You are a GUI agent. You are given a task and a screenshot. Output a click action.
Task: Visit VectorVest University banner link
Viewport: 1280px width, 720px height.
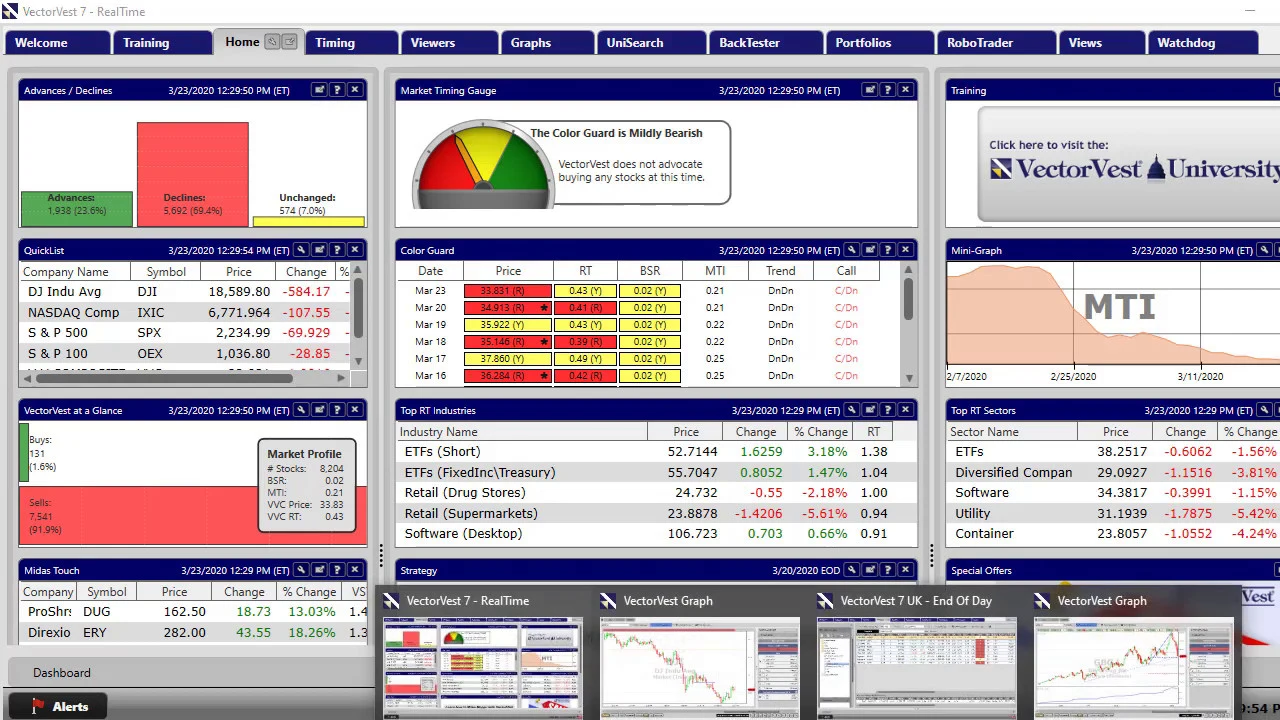tap(1130, 163)
